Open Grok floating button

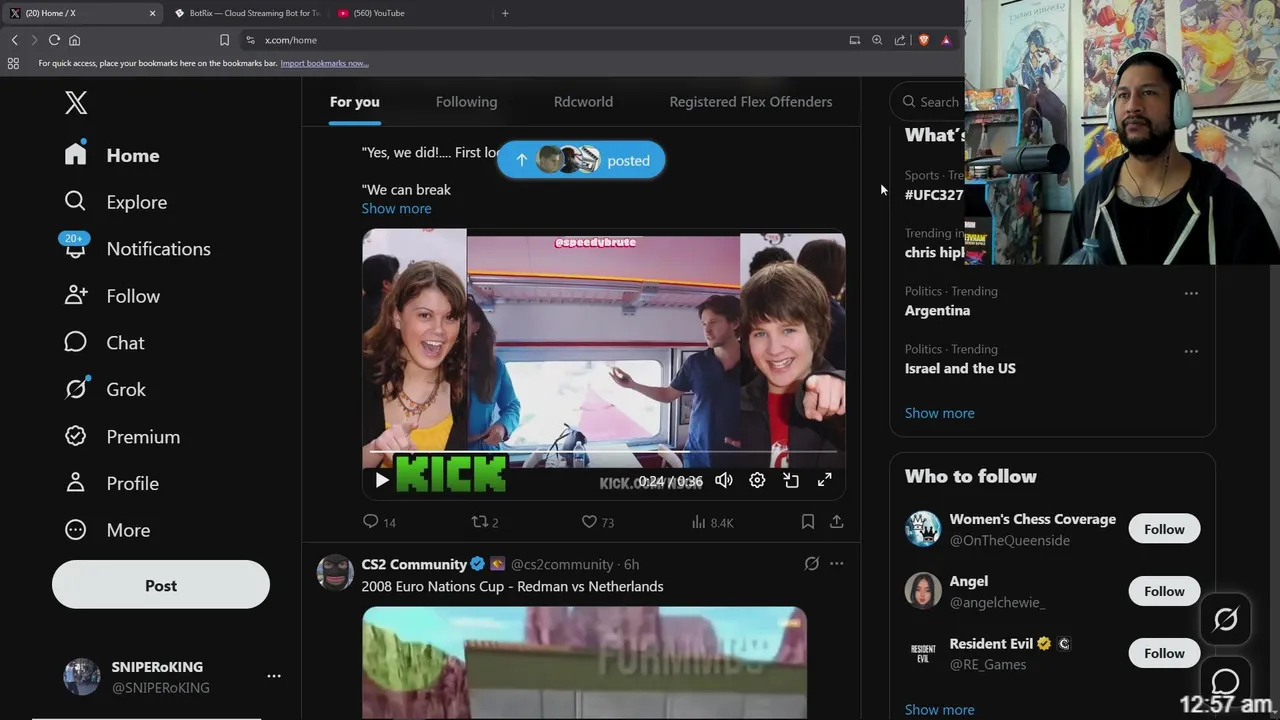click(1225, 619)
